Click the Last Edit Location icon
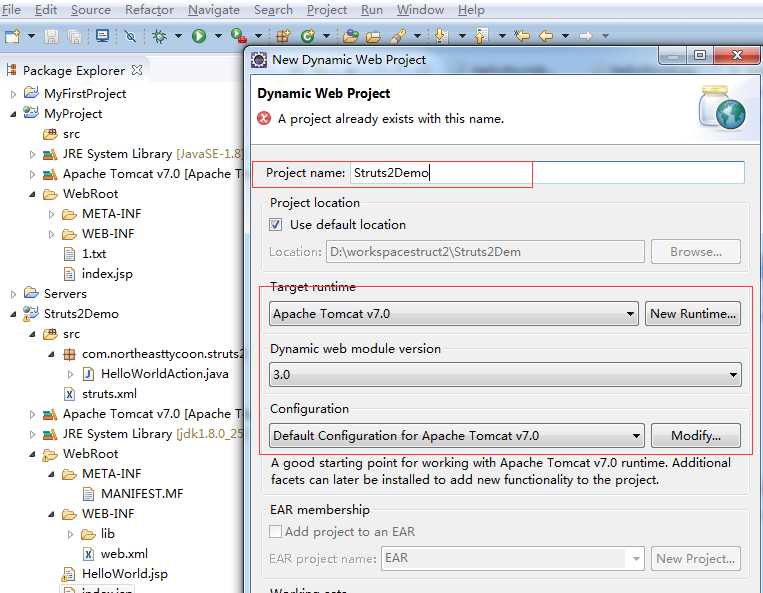This screenshot has height=593, width=763. tap(522, 36)
